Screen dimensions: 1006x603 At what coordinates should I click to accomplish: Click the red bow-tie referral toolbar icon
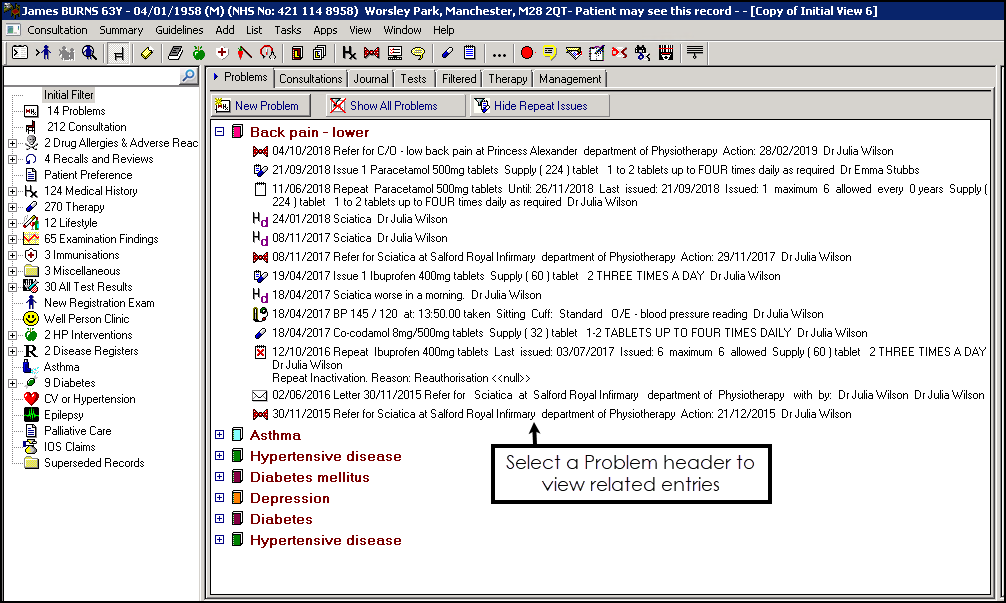click(x=372, y=53)
